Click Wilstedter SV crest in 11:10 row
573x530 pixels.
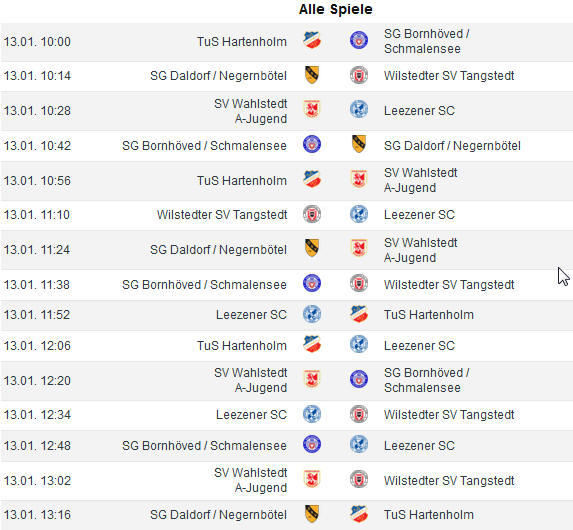pos(312,214)
